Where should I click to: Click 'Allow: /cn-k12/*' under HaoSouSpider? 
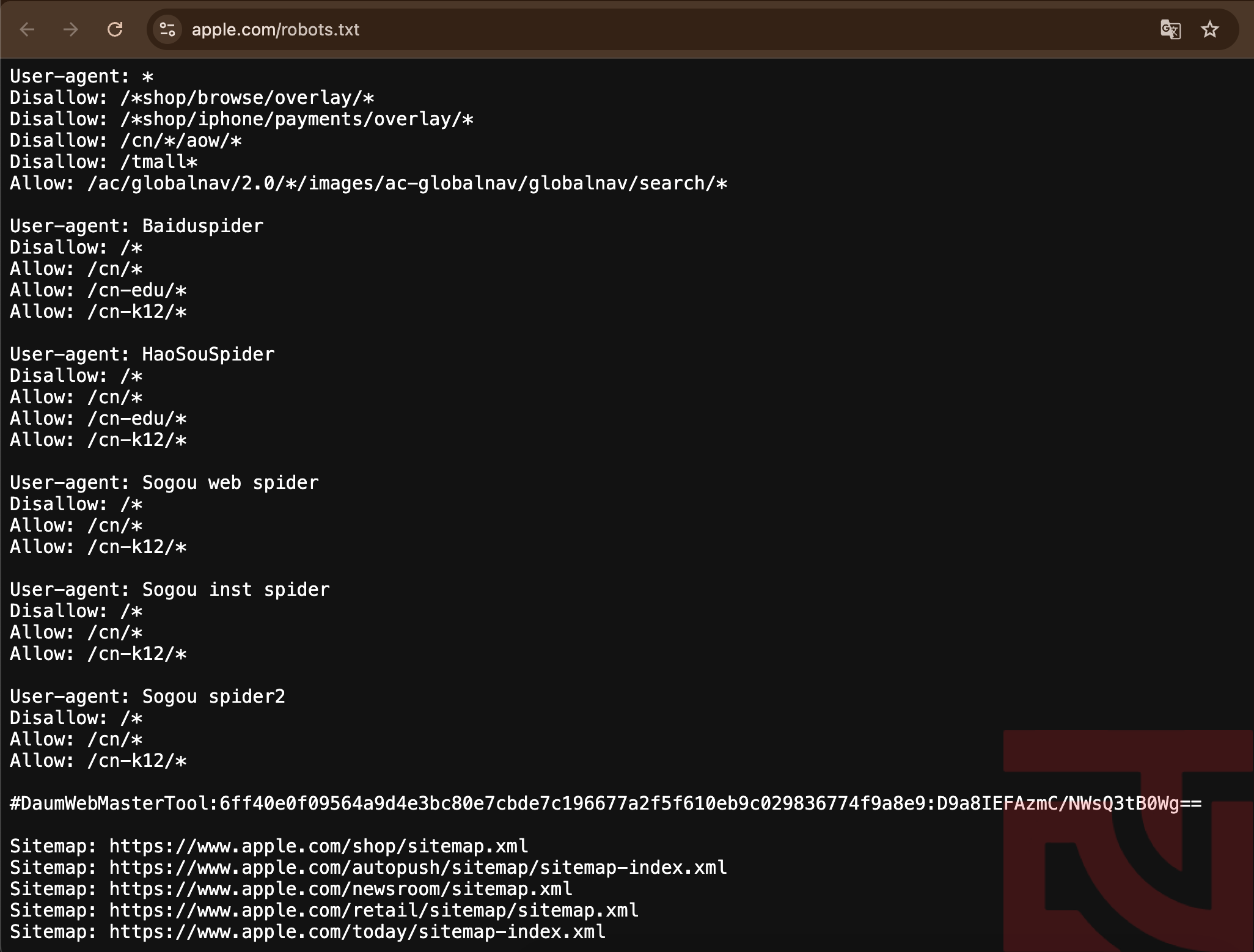click(98, 440)
